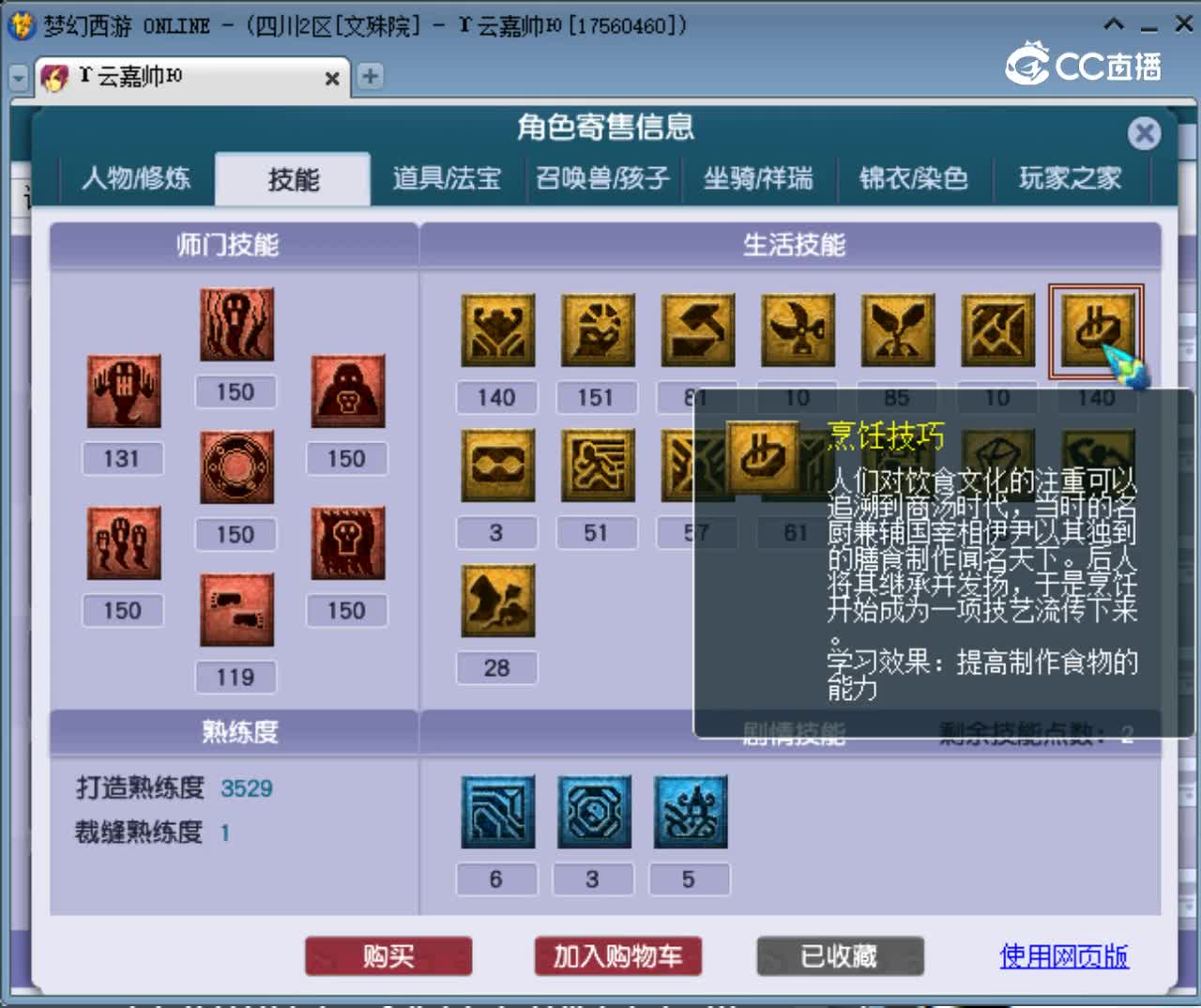Select the herb plant life skill icon above level 85

click(x=898, y=329)
